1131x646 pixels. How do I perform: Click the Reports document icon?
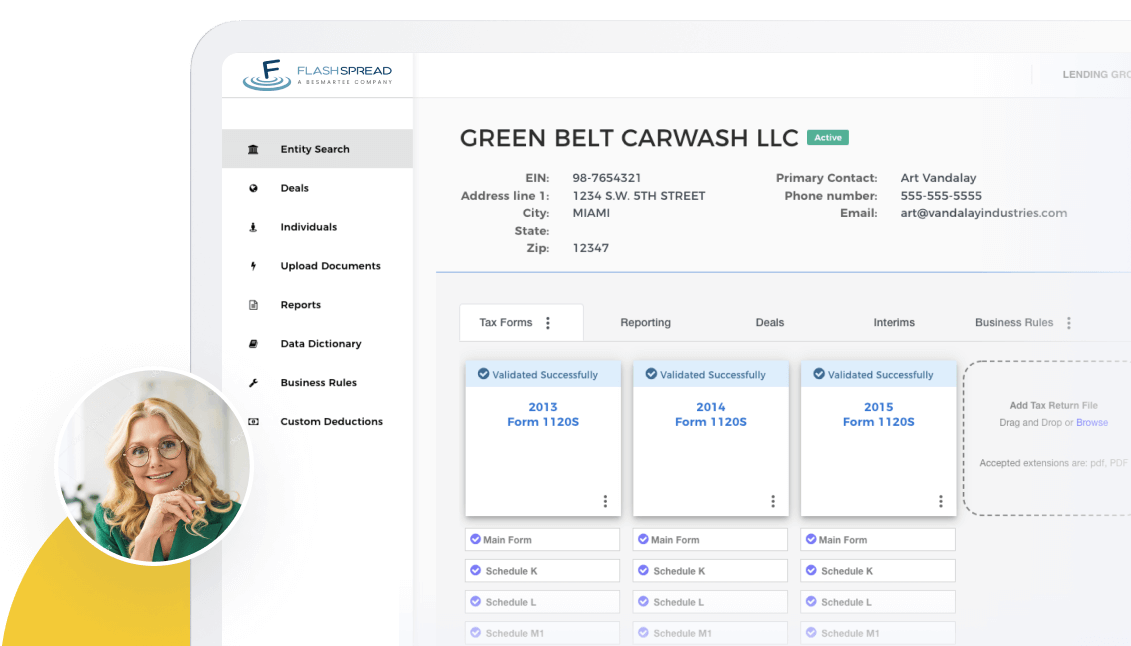253,305
